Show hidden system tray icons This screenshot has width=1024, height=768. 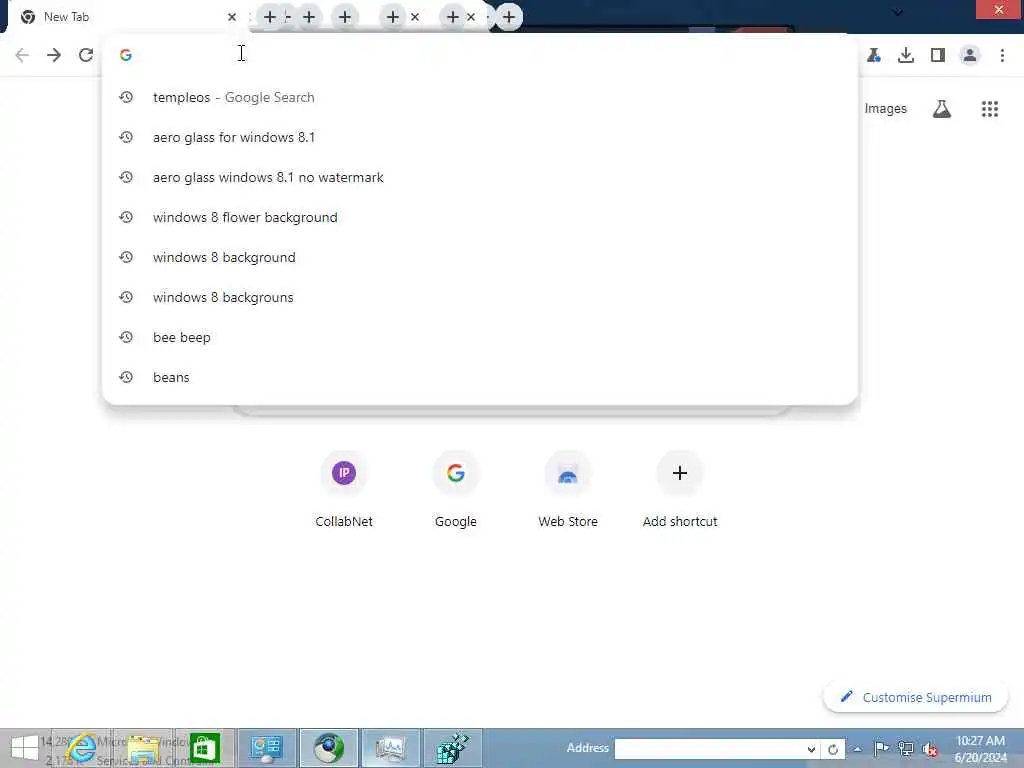click(857, 749)
